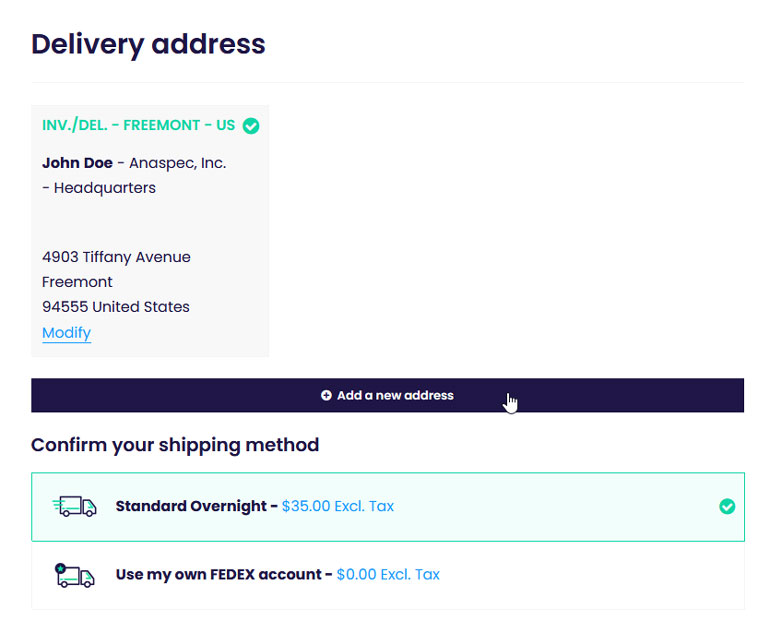
Task: Click the green checkmark beside FREEMONT - US
Action: click(251, 126)
